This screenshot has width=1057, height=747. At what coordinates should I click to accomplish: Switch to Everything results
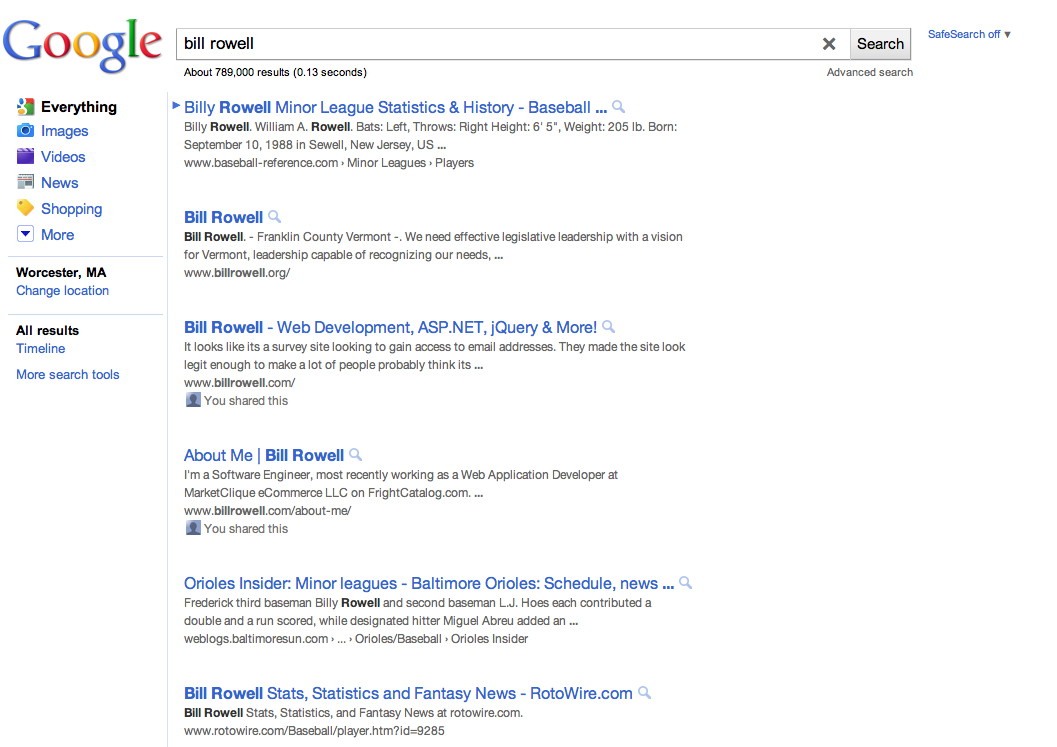[79, 107]
